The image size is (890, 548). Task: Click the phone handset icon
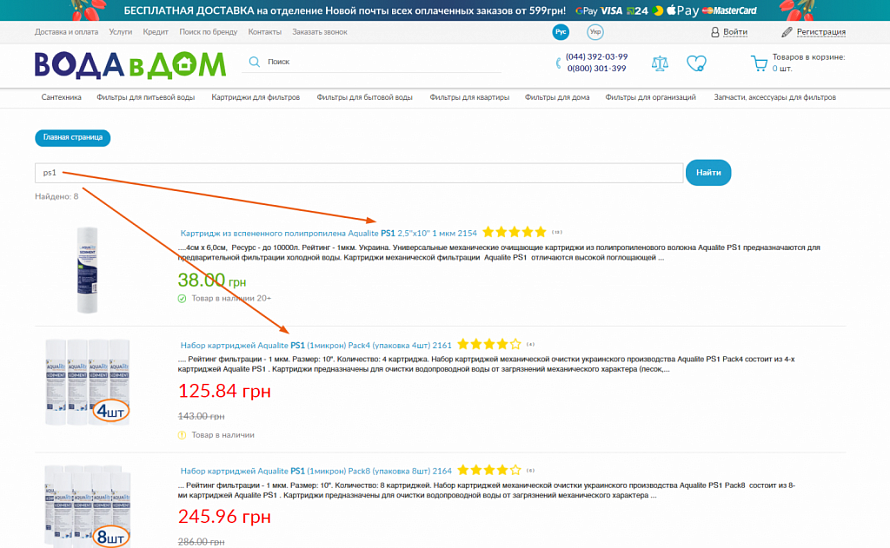[x=558, y=63]
